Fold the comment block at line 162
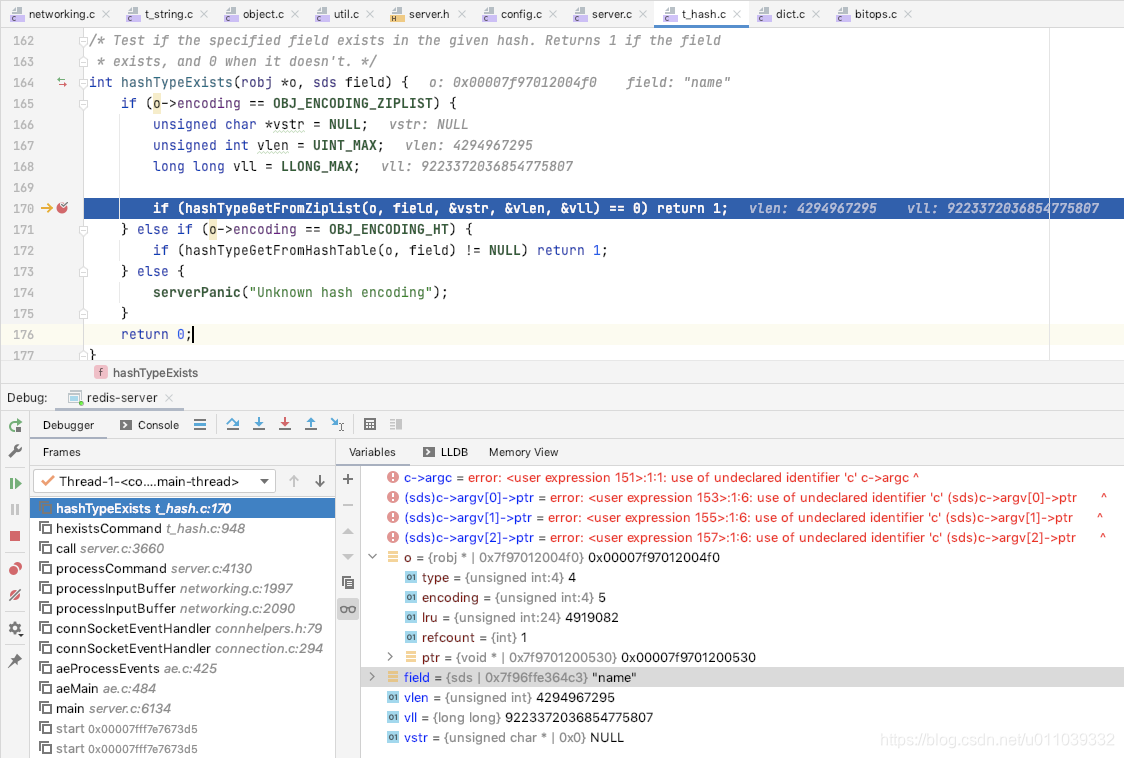This screenshot has height=758, width=1124. coord(83,41)
